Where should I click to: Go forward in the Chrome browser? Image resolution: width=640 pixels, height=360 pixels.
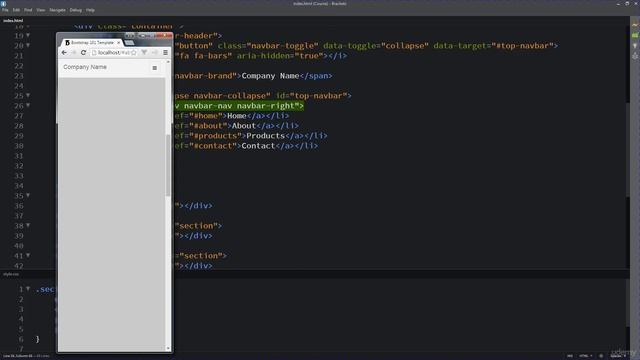[x=73, y=53]
